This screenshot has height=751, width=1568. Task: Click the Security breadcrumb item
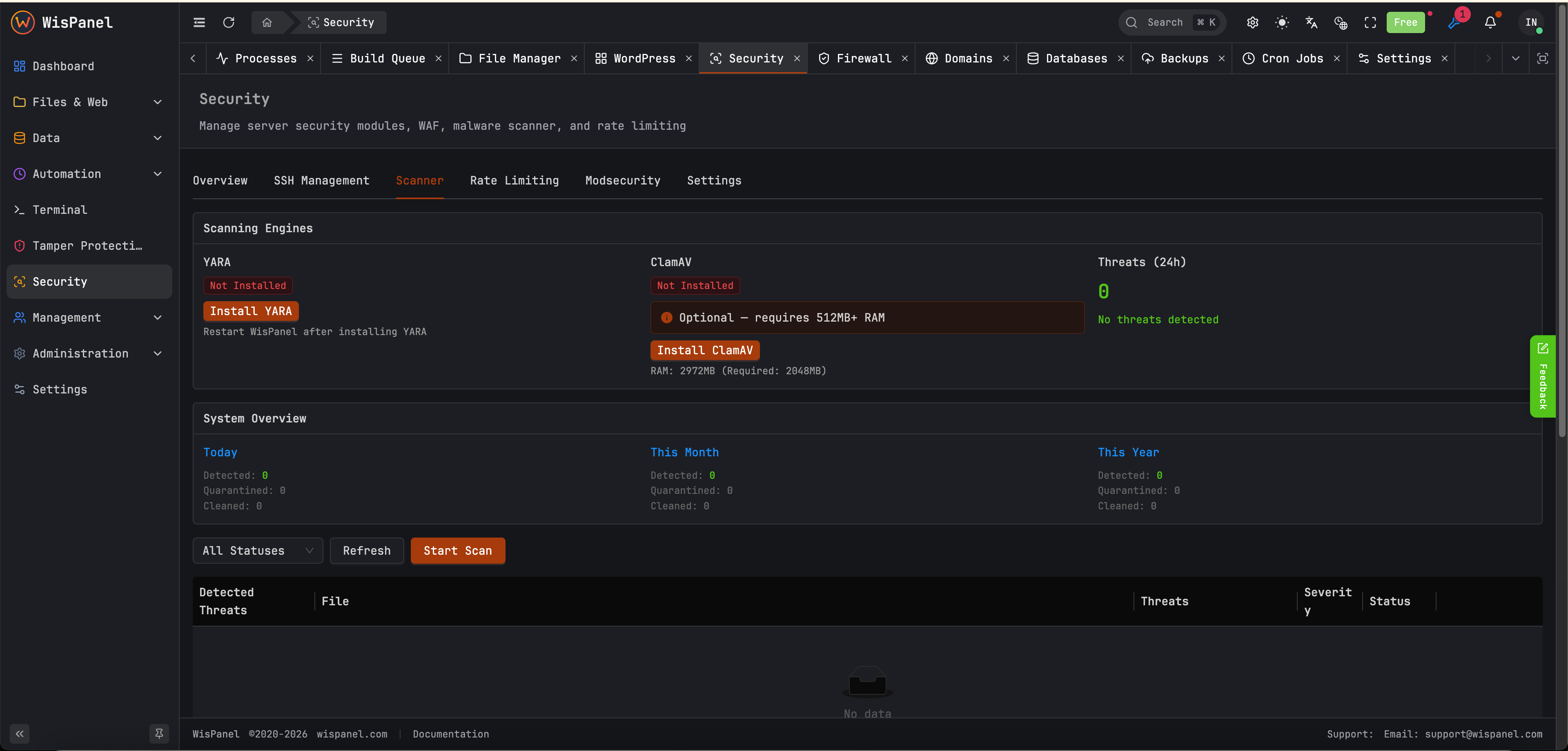coord(341,22)
